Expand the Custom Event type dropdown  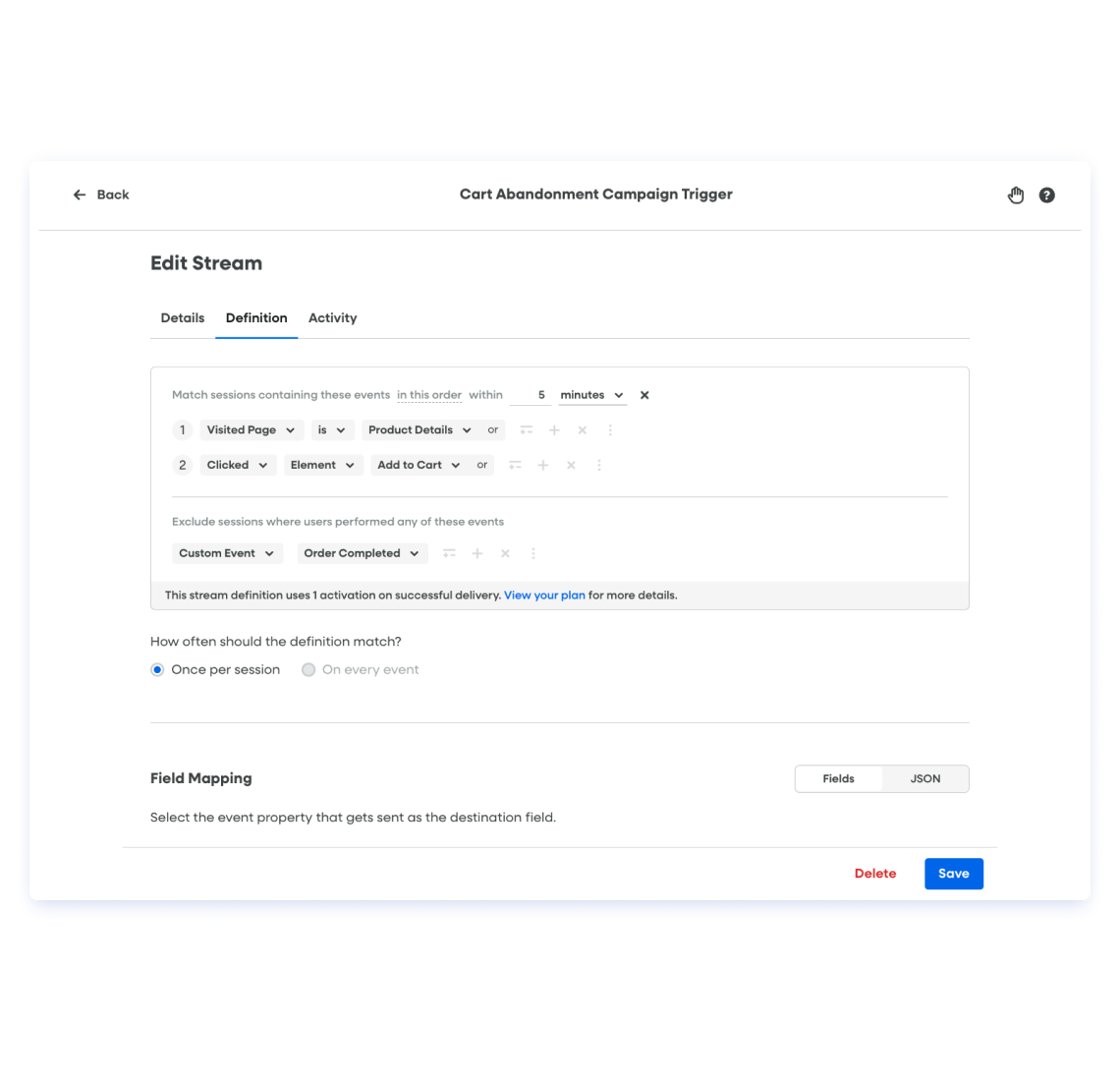click(227, 553)
